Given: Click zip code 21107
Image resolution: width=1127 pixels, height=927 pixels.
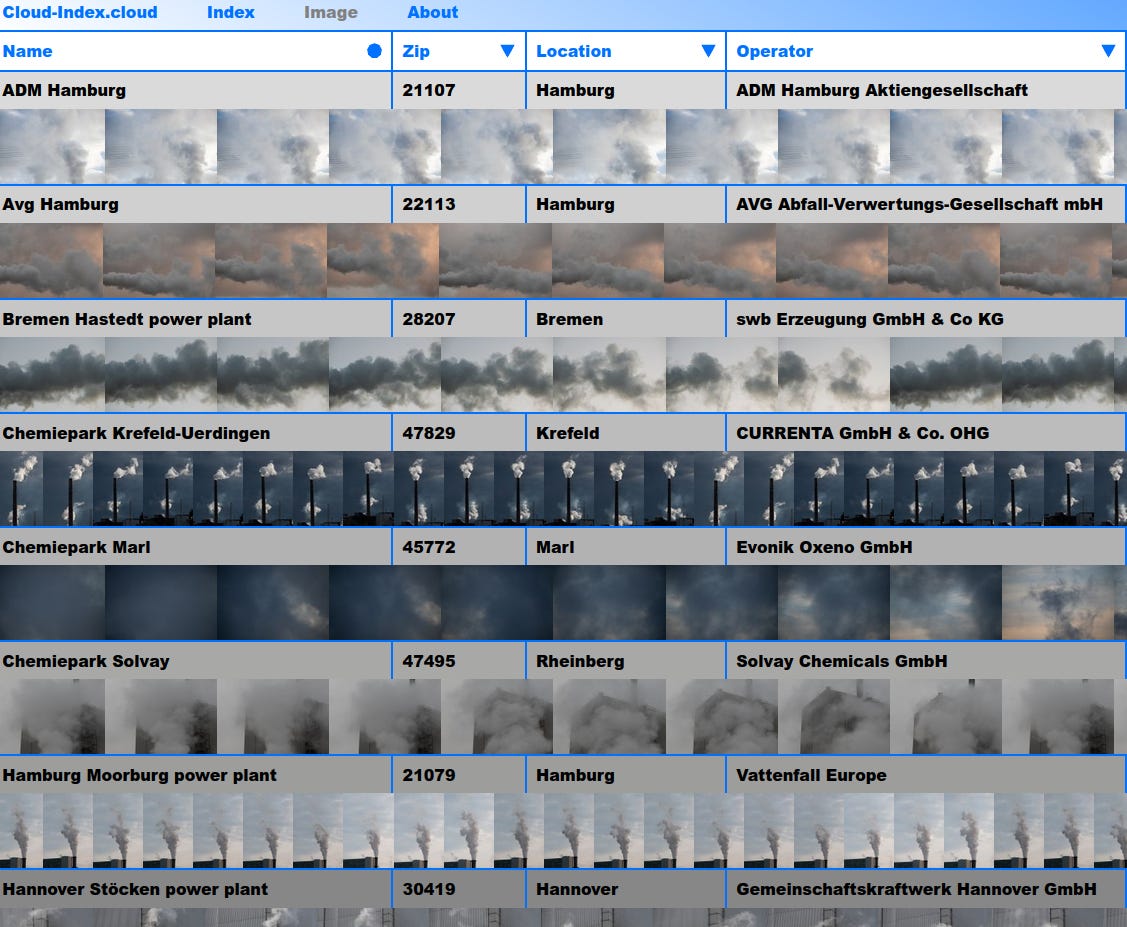Looking at the screenshot, I should [x=429, y=90].
